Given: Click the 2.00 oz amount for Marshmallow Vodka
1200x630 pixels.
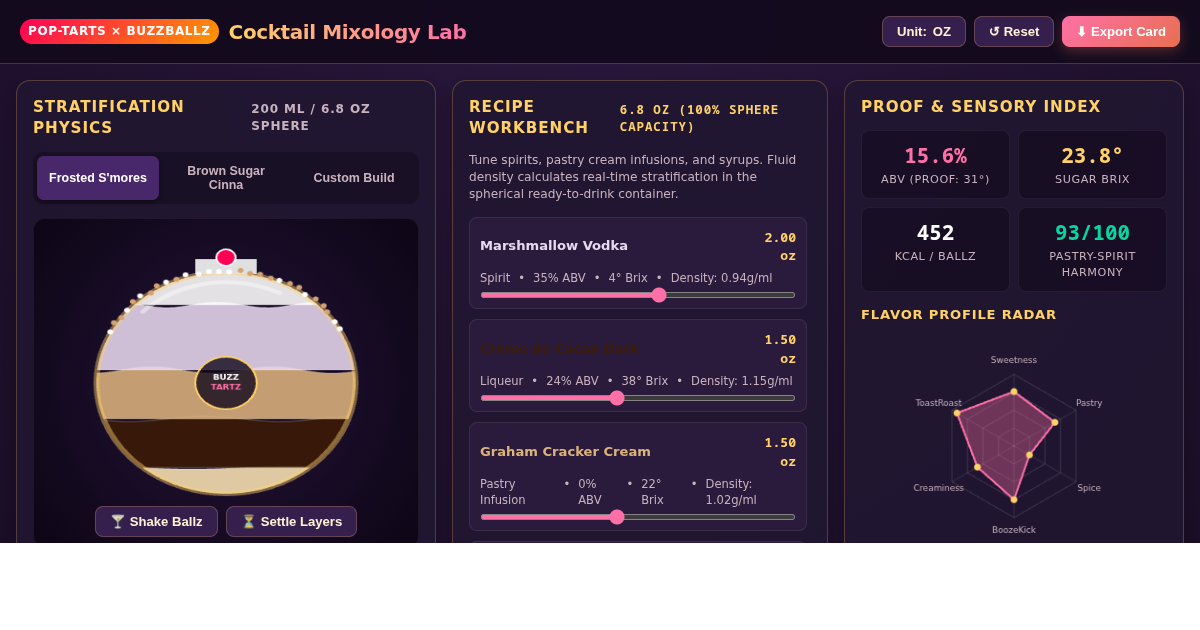Looking at the screenshot, I should click(x=780, y=246).
